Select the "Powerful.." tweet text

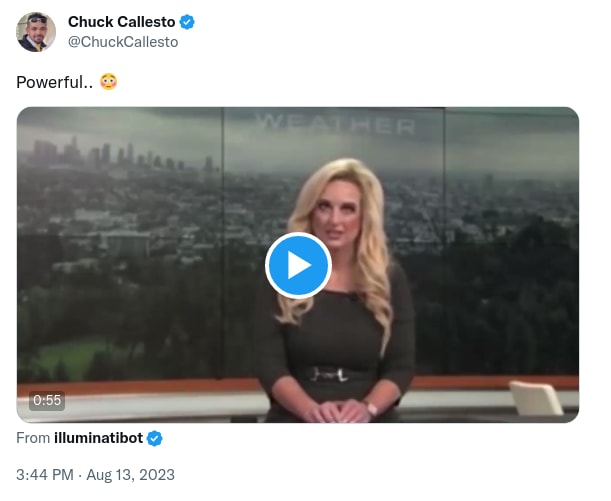coord(55,82)
